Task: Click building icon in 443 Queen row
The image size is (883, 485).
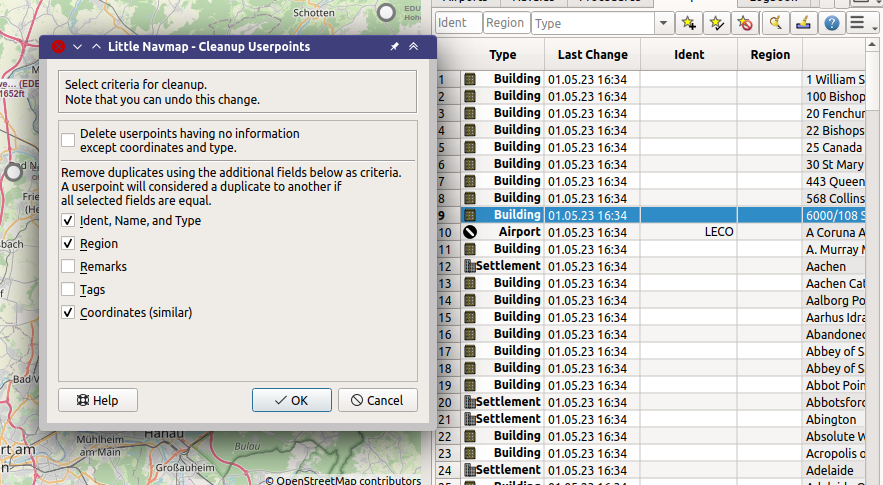Action: click(x=470, y=181)
